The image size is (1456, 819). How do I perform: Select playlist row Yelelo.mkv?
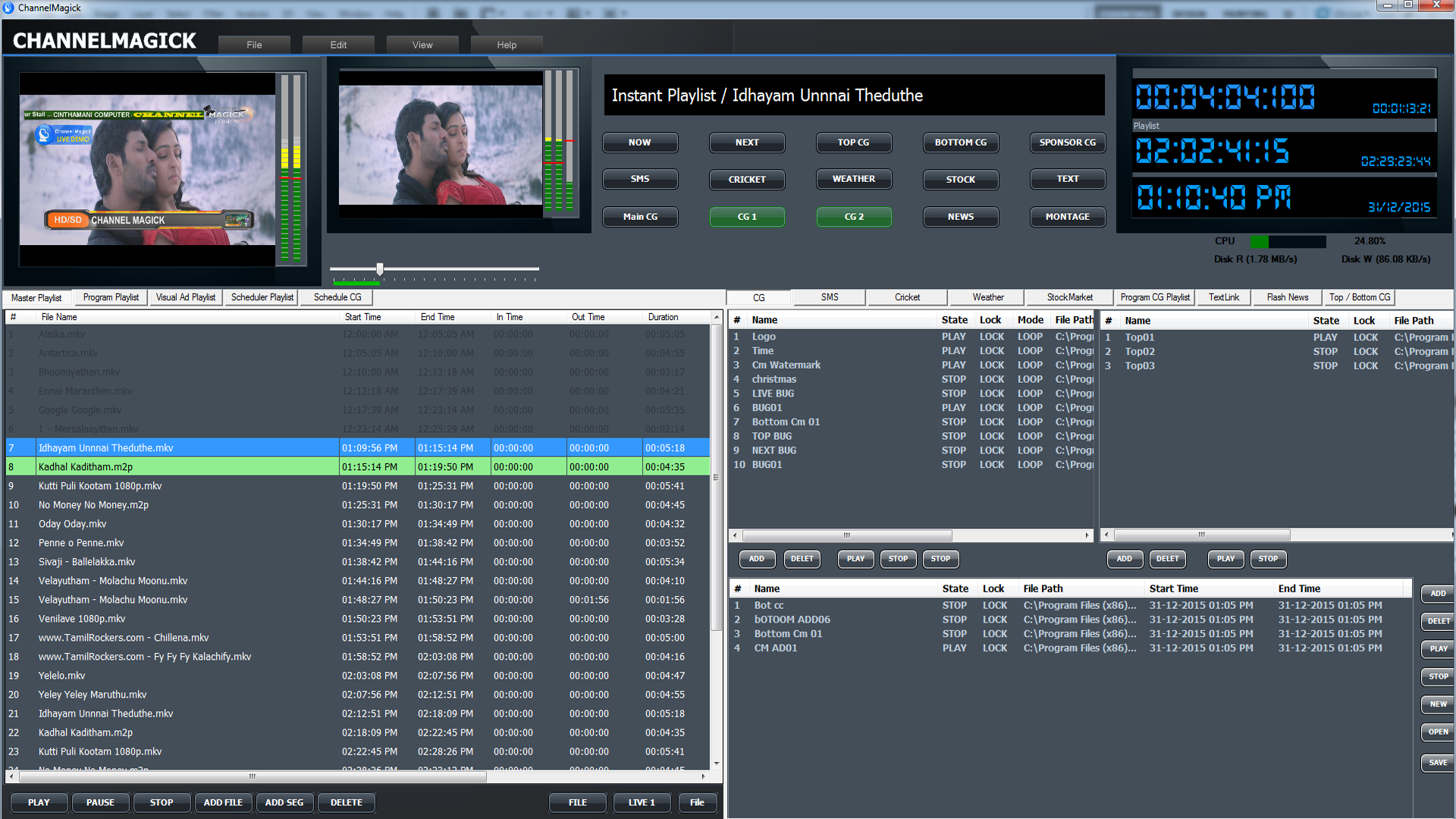tap(358, 676)
